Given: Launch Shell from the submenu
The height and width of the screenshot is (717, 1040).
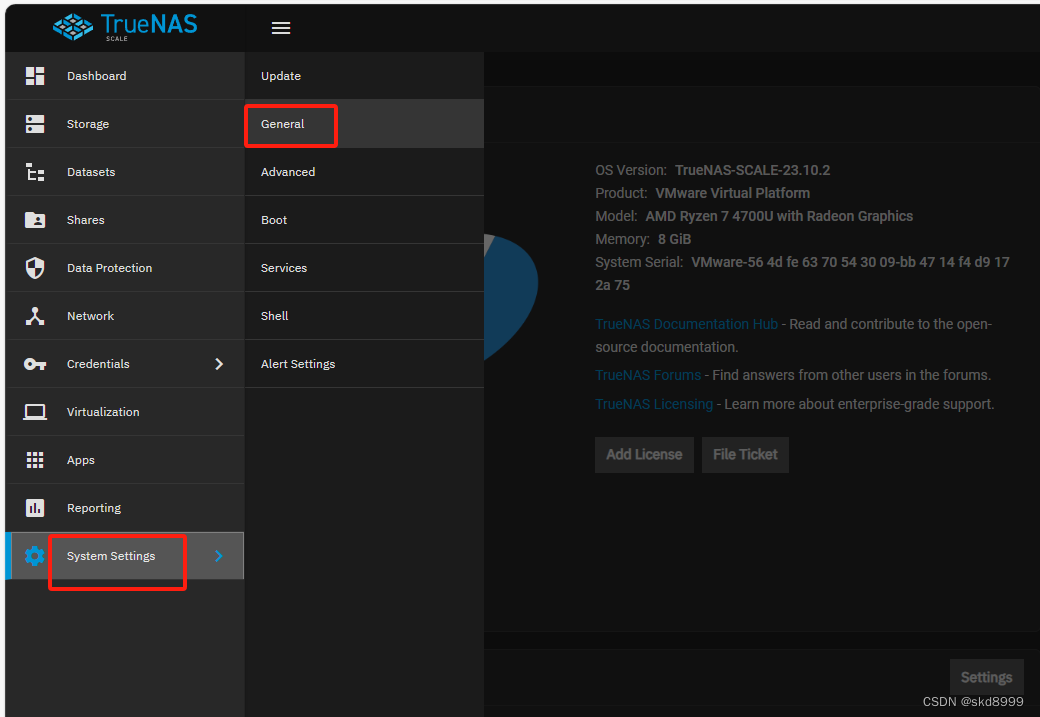Looking at the screenshot, I should pyautogui.click(x=364, y=316).
